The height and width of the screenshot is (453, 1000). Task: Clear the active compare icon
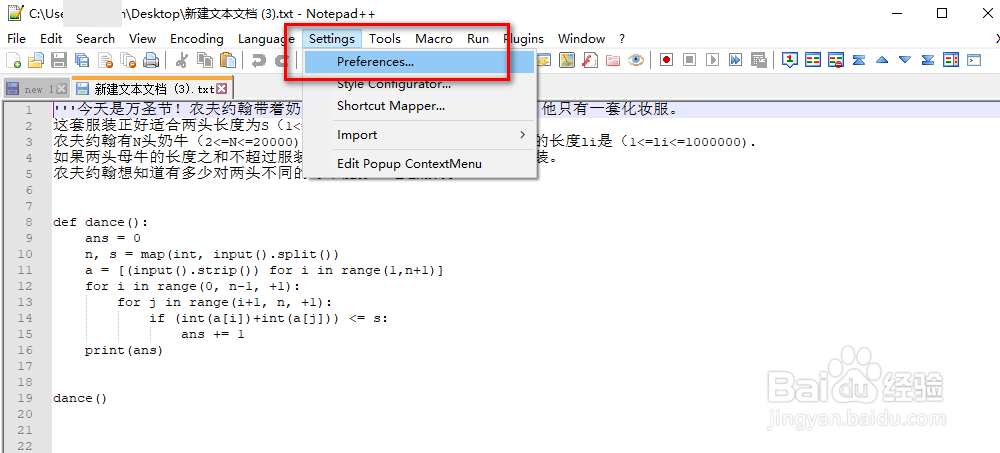pyautogui.click(x=835, y=61)
